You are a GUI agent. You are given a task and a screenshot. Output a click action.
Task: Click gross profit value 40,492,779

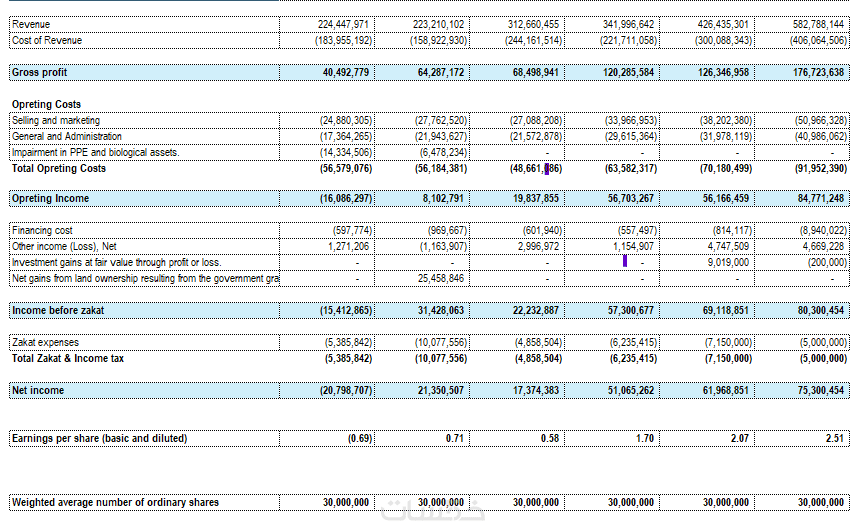(x=346, y=72)
